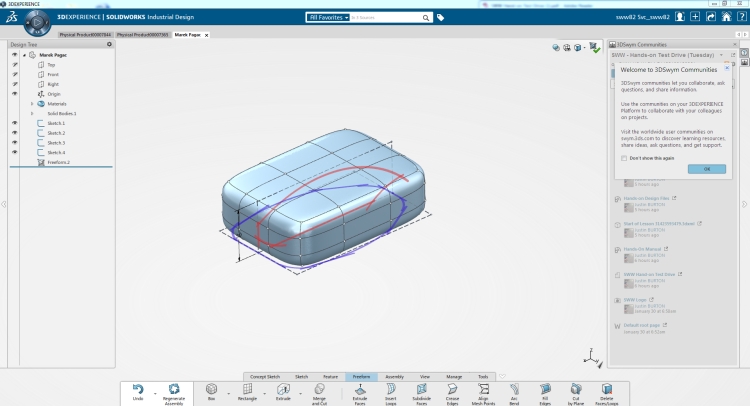Click the Cut by Plane tool
The image size is (750, 406).
(x=576, y=388)
